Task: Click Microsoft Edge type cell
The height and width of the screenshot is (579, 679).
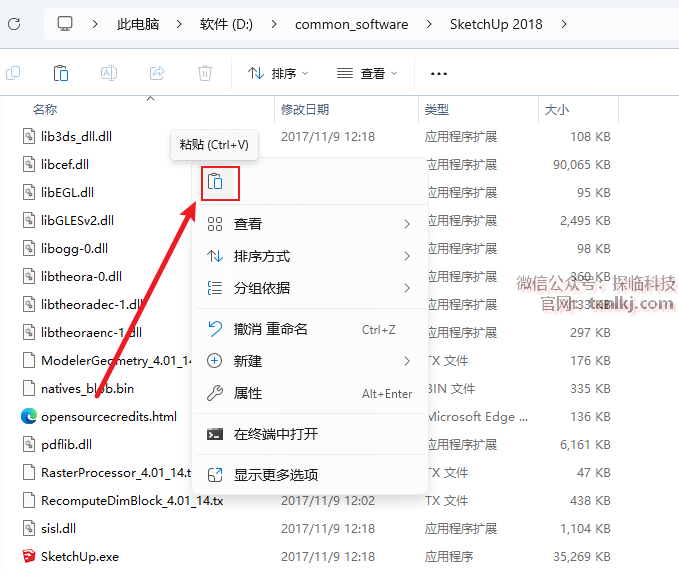Action: click(x=477, y=416)
